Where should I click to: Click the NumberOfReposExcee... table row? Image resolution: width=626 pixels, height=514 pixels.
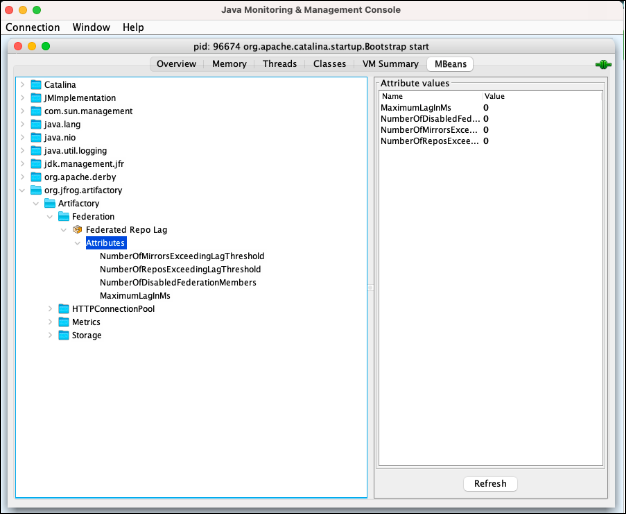(x=490, y=141)
